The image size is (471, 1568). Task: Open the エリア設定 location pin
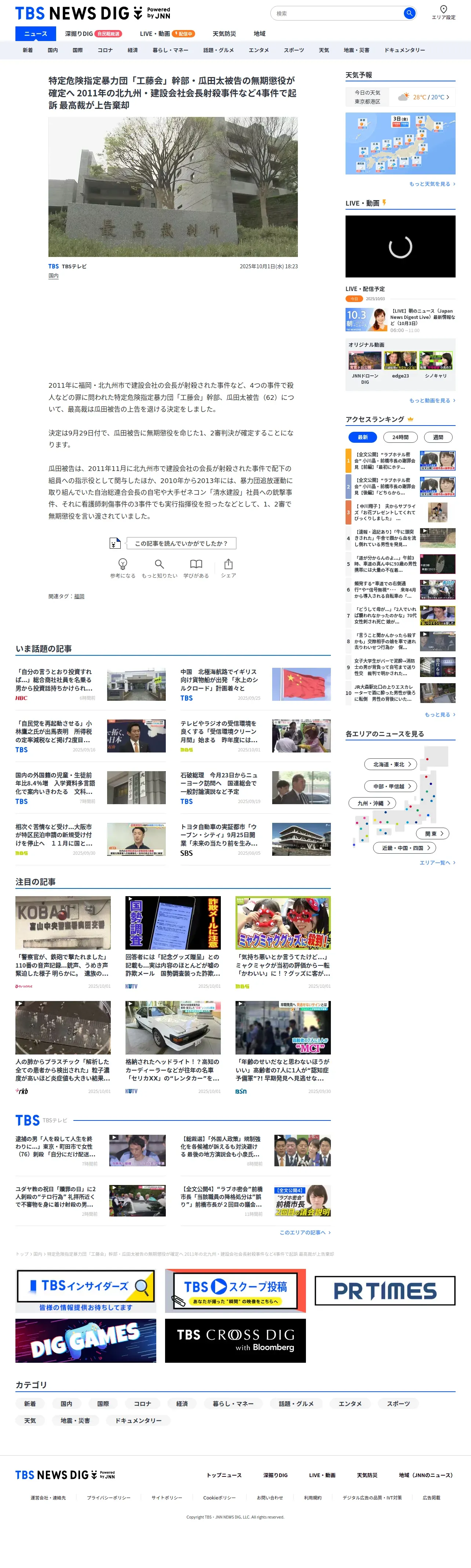tap(443, 12)
